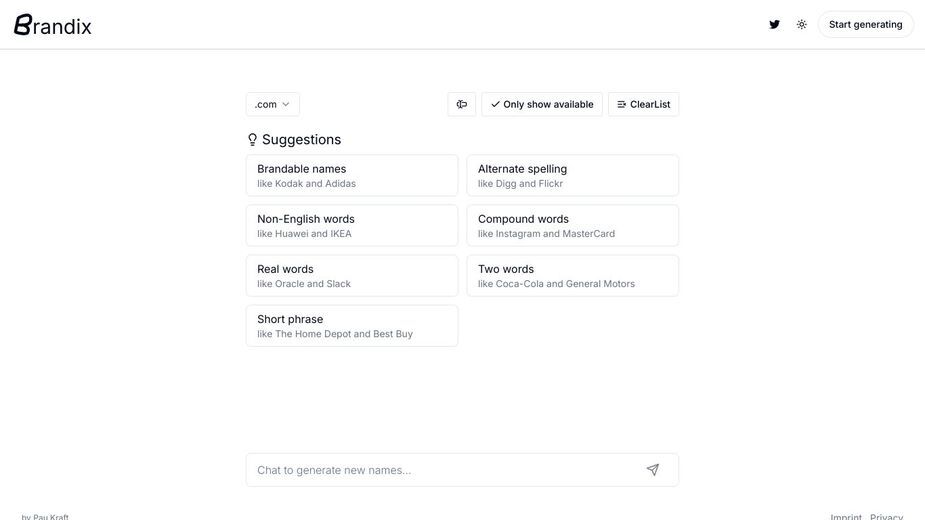925x520 pixels.
Task: Click the Suggestions lightbulb icon
Action: (x=252, y=139)
